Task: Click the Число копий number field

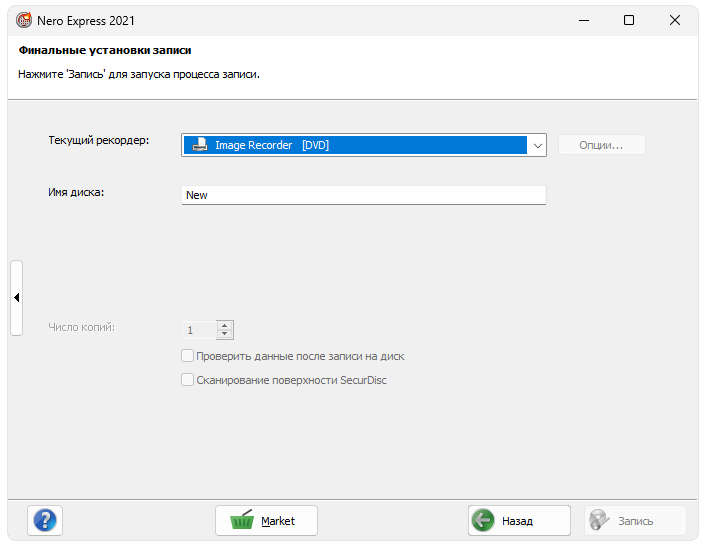Action: (200, 330)
